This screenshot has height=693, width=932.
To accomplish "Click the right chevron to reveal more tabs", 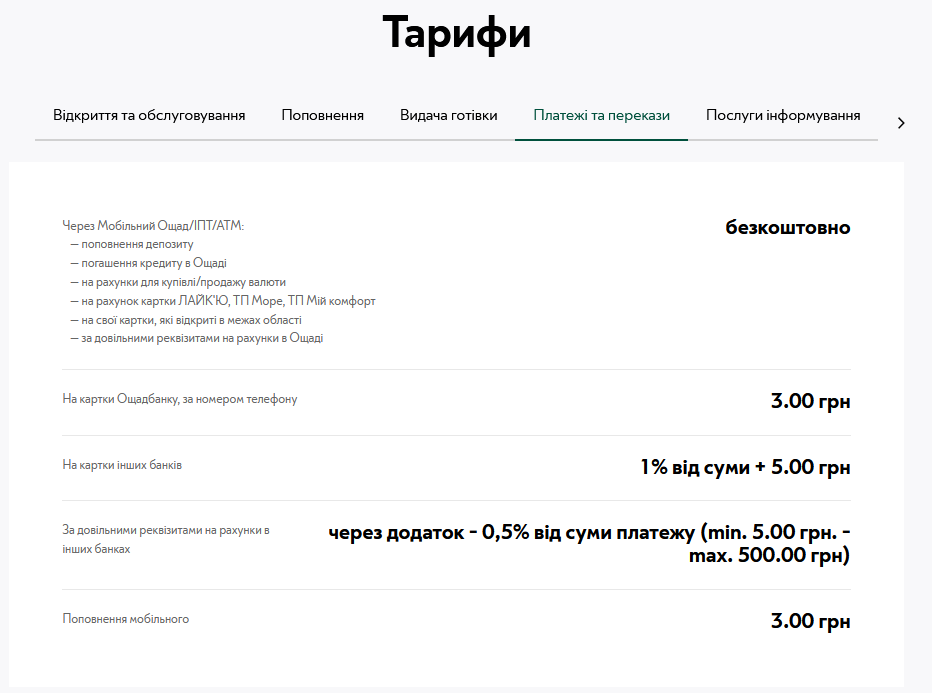I will tap(901, 122).
